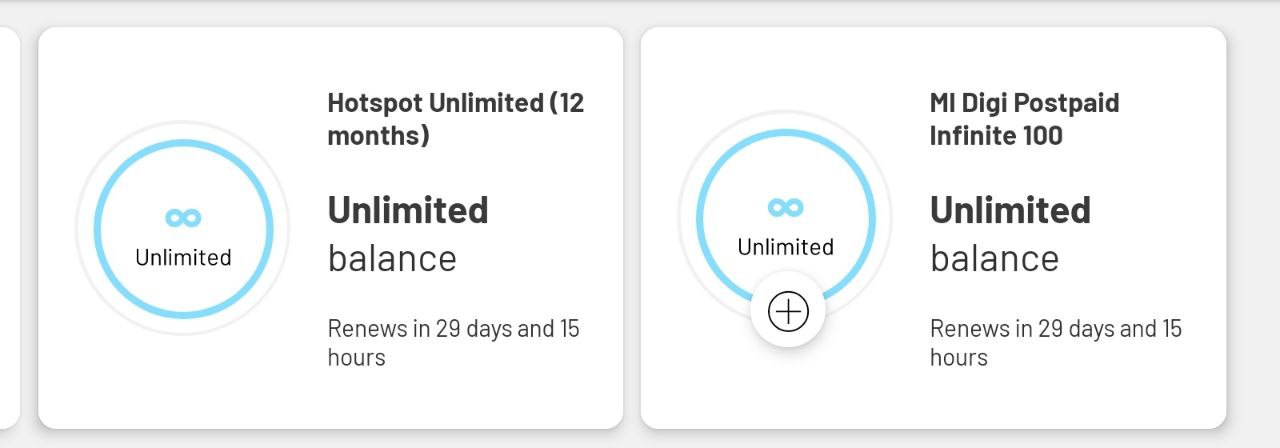
Task: Click the infinity symbol in MI Digi Postpaid circle
Action: click(x=786, y=207)
